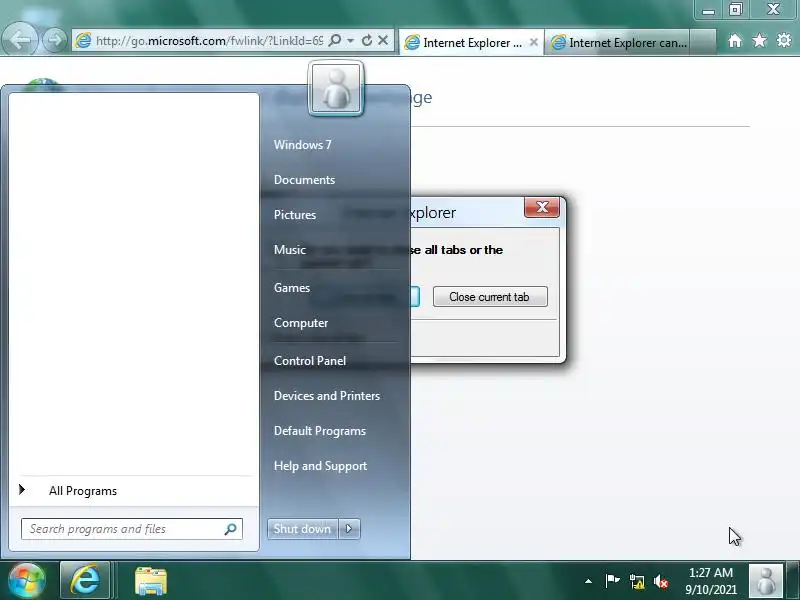
Task: Open Devices and Printers
Action: tap(327, 395)
